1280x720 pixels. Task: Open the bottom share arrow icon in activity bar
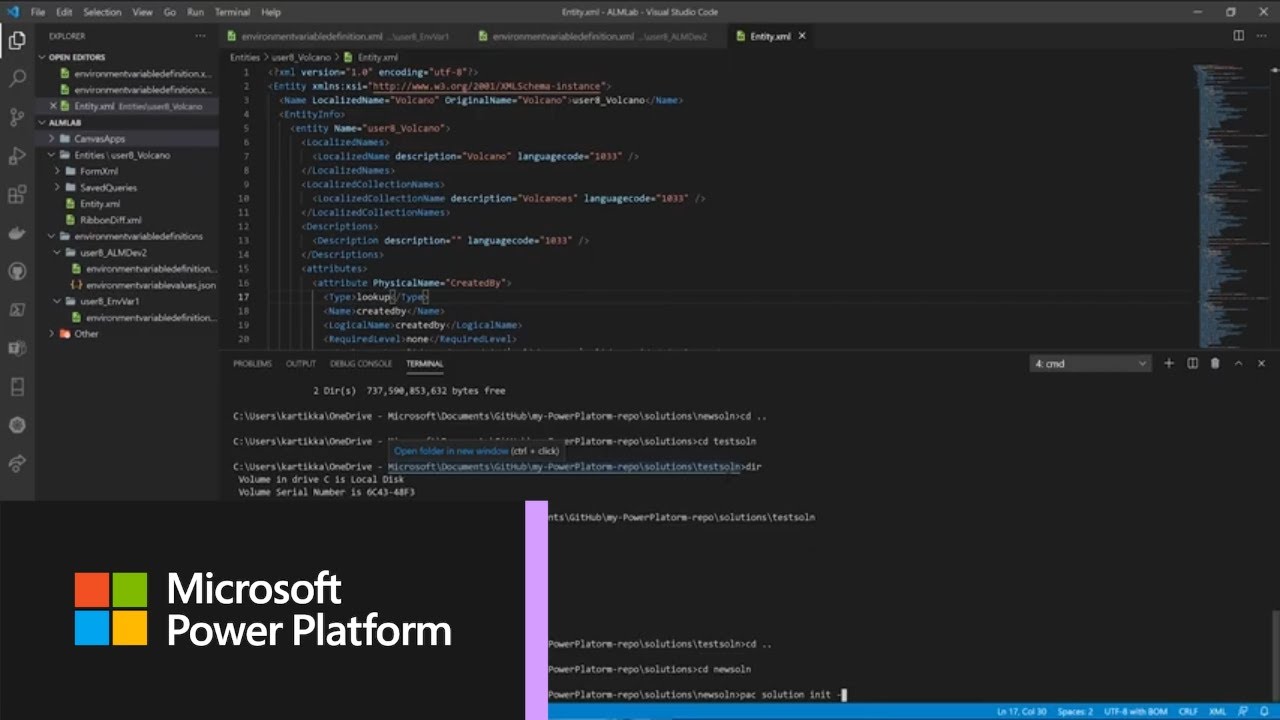pos(17,463)
